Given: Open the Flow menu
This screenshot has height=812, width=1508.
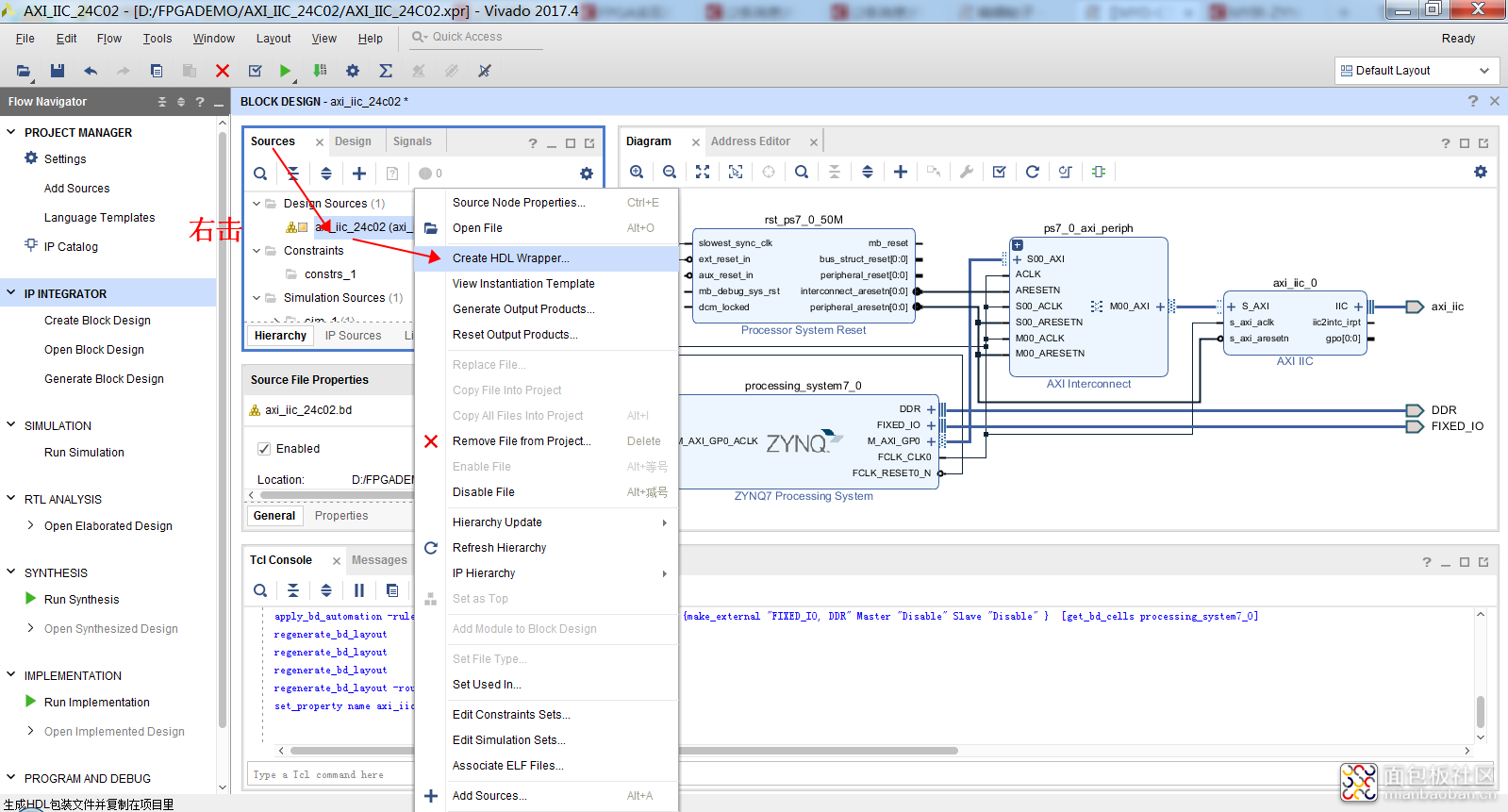Looking at the screenshot, I should (x=109, y=39).
